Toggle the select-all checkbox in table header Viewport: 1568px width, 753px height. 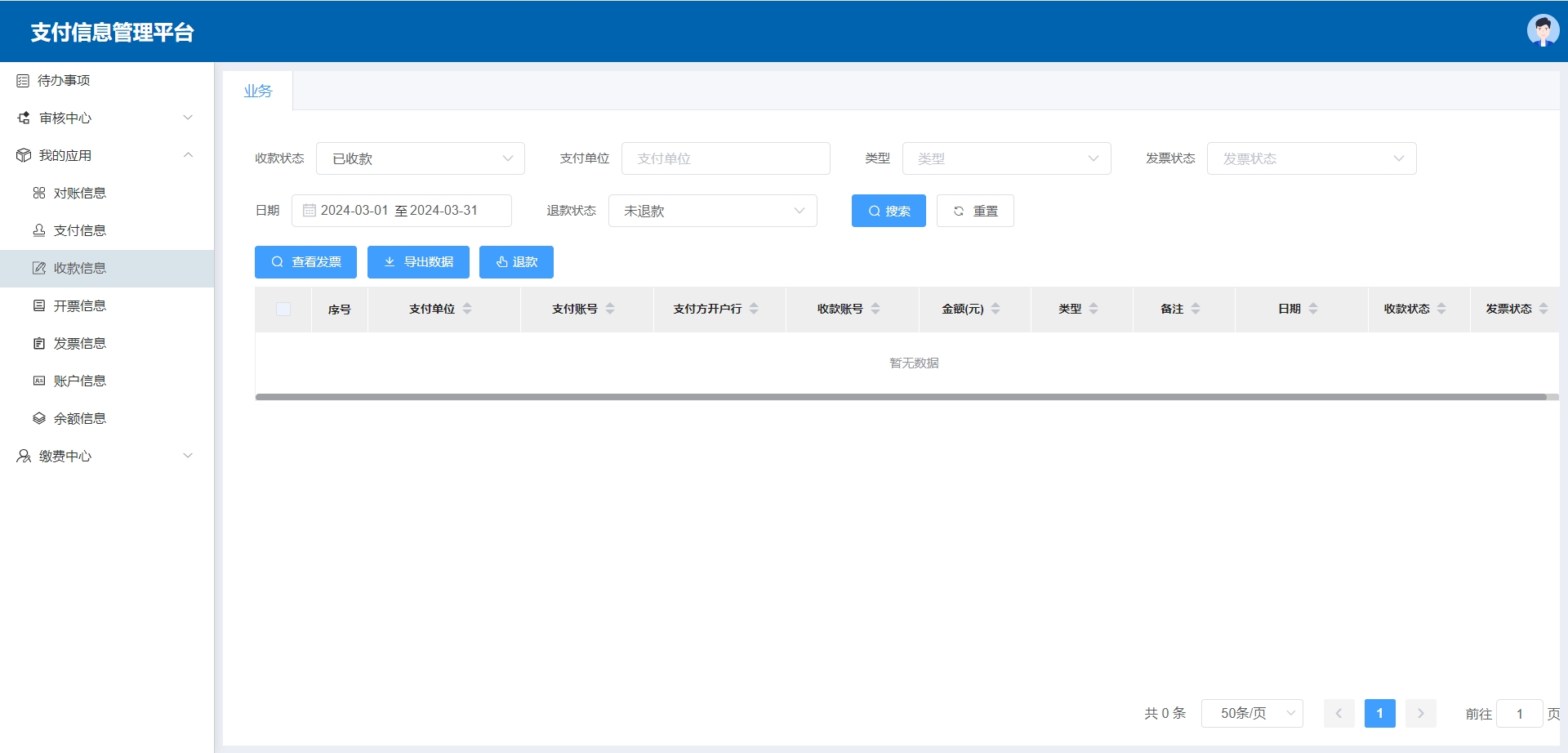(x=283, y=309)
